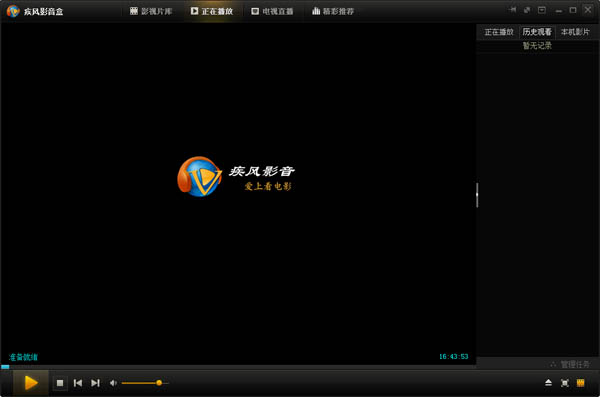This screenshot has width=600, height=397.
Task: Mute the audio using the speaker icon
Action: click(x=113, y=383)
